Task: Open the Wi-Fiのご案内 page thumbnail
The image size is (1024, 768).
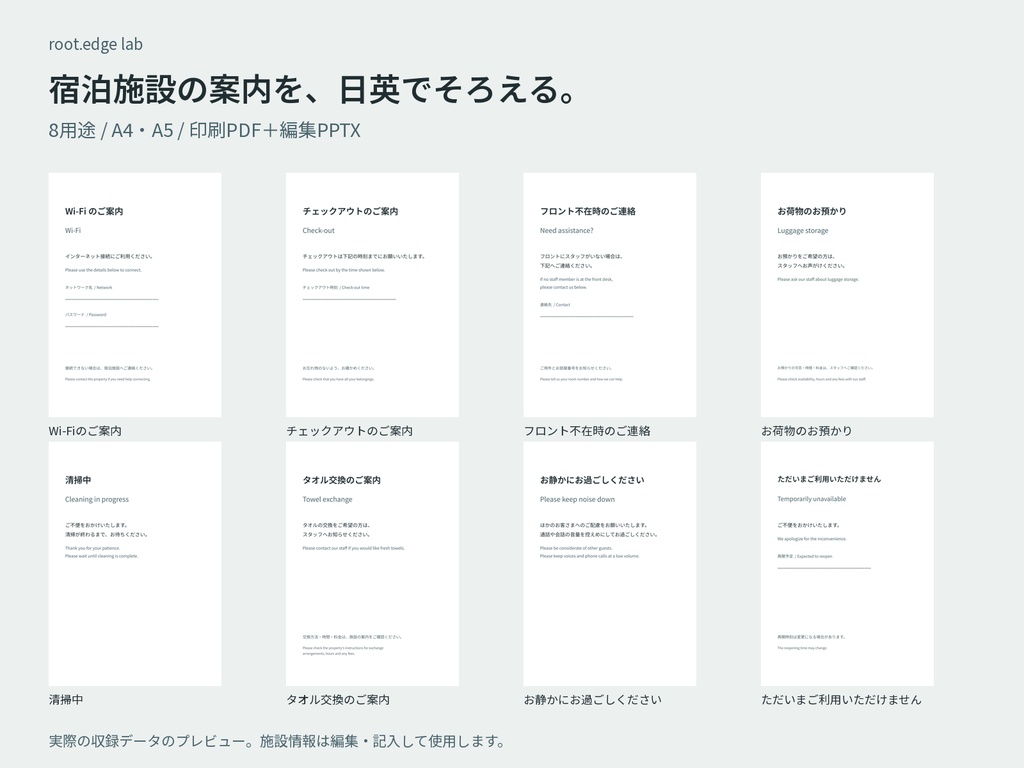Action: pyautogui.click(x=135, y=295)
